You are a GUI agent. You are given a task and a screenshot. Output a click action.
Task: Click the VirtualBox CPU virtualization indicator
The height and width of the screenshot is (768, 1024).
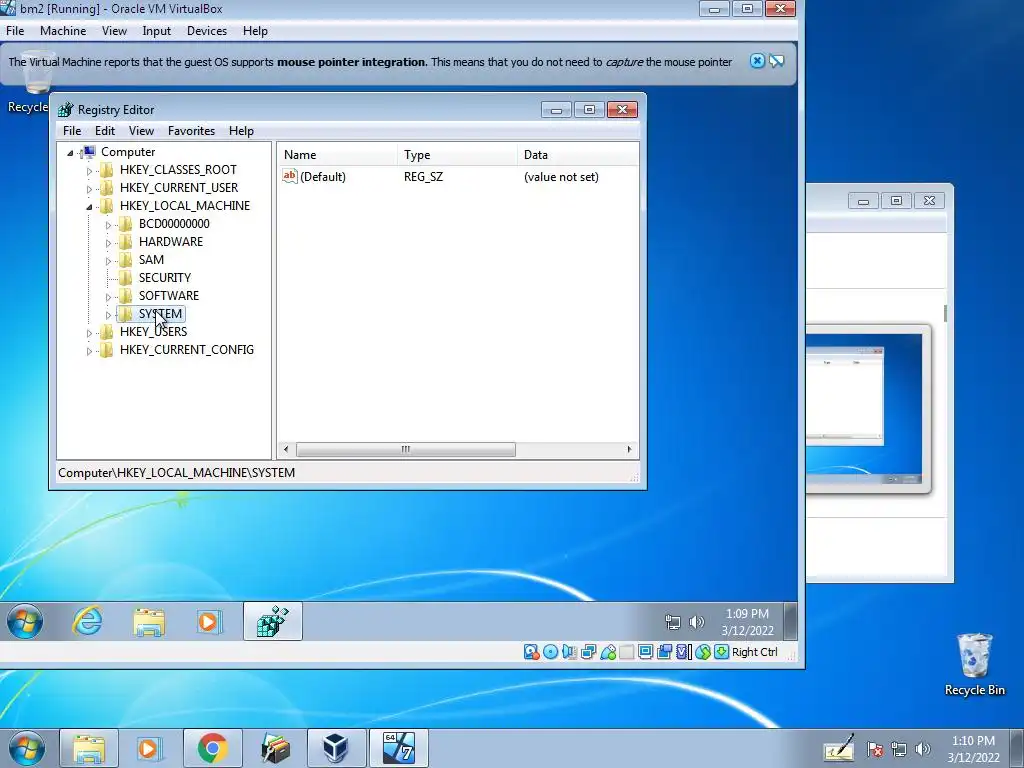coord(684,652)
